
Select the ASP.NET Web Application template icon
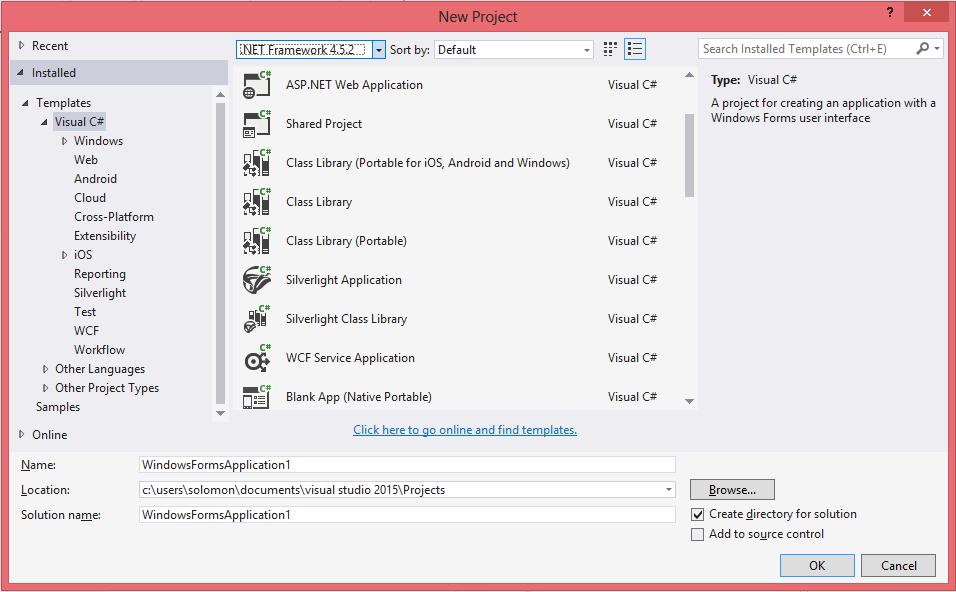257,85
